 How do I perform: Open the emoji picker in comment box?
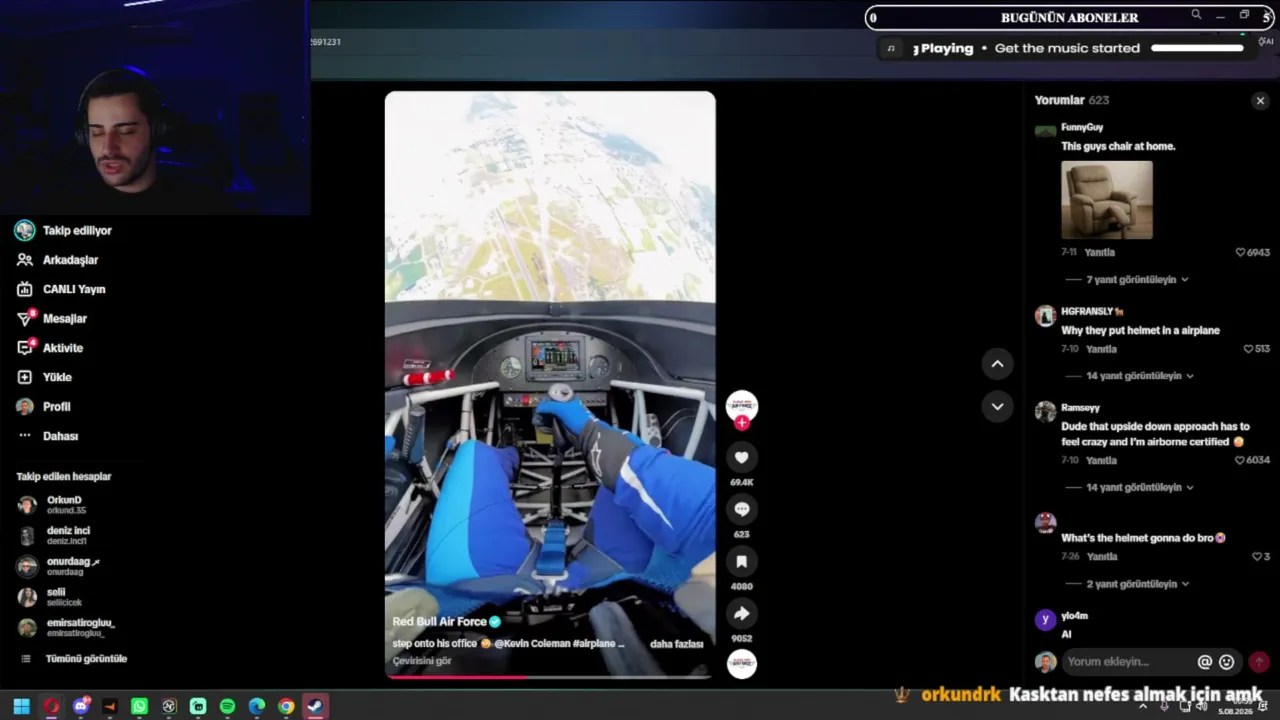(x=1227, y=662)
